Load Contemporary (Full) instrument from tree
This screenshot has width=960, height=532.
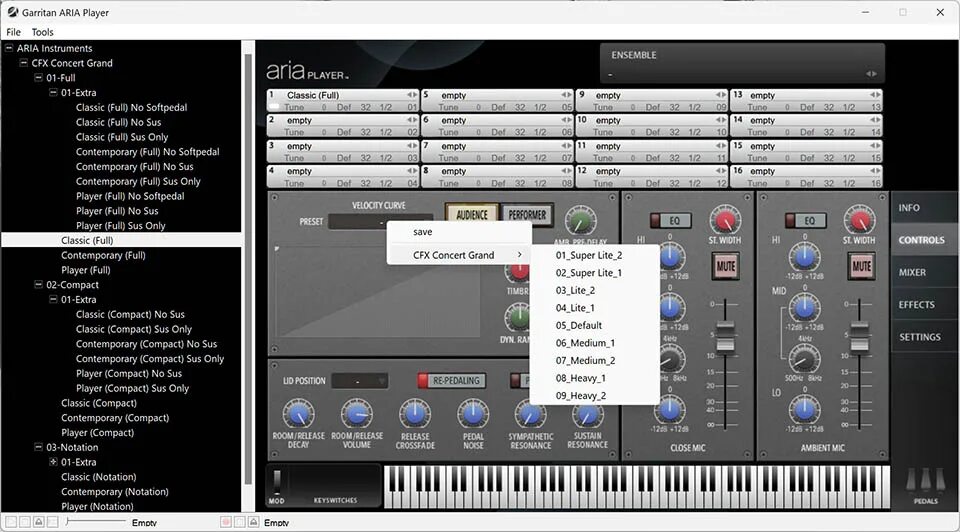[x=103, y=255]
